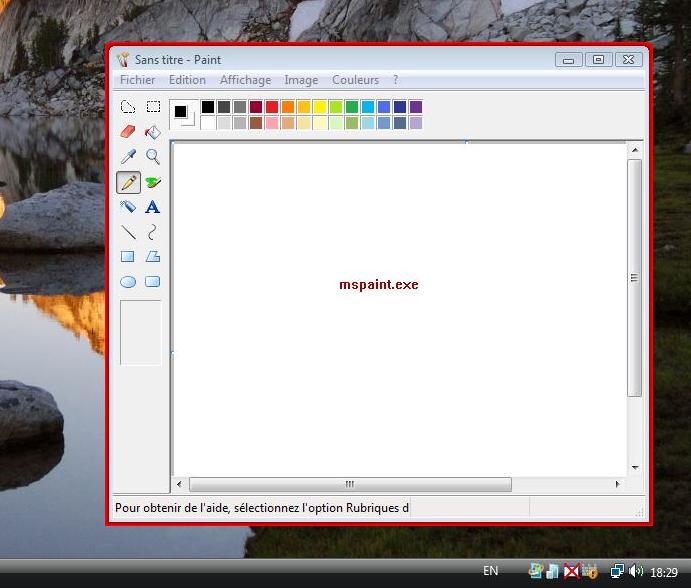Select the Pencil tool
This screenshot has height=588, width=691.
coord(128,182)
